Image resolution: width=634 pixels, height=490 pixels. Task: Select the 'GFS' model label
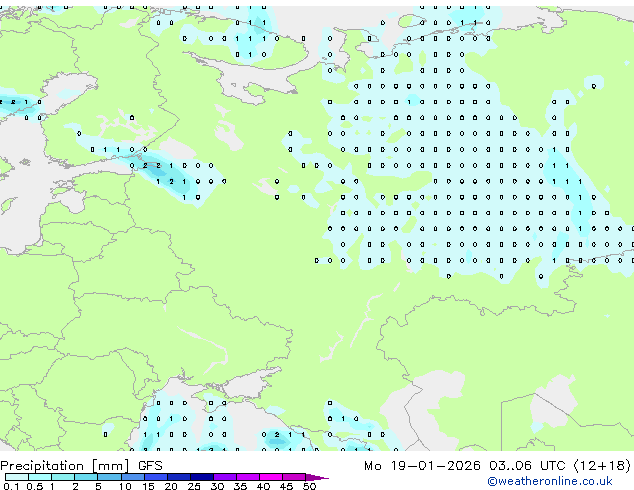pyautogui.click(x=150, y=466)
